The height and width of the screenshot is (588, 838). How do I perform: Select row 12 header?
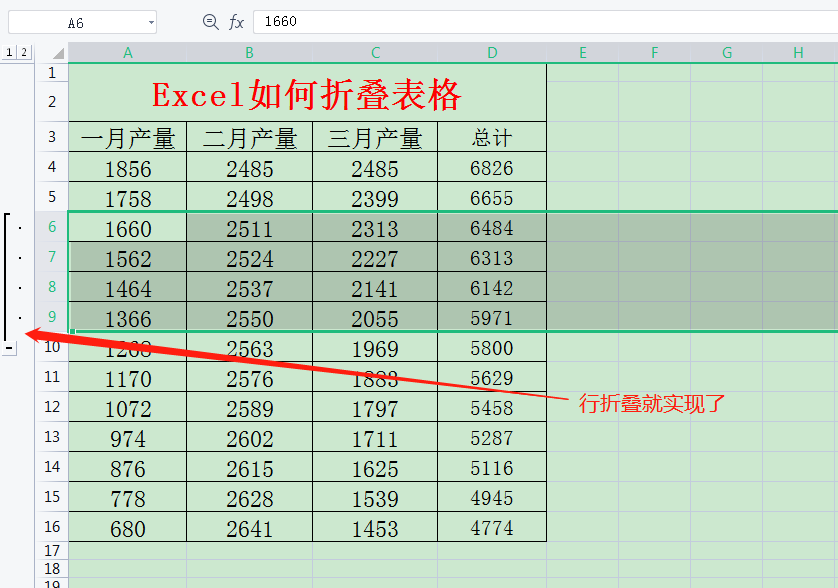[x=52, y=407]
